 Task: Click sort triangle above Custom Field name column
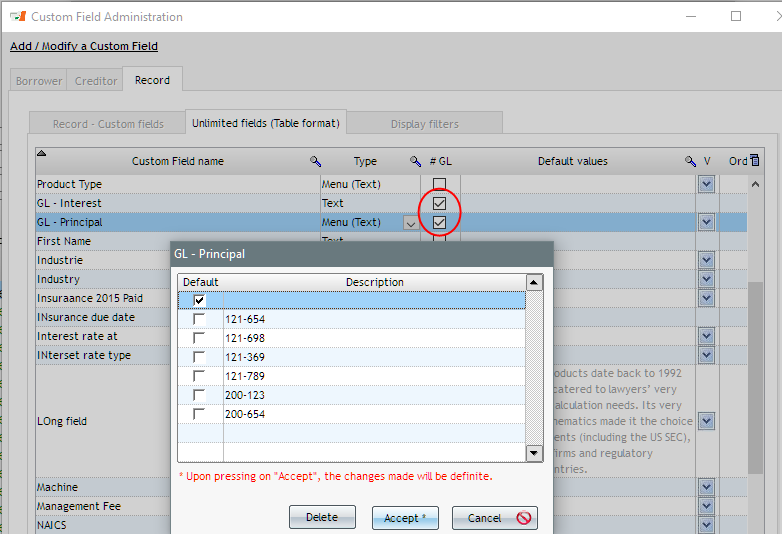point(42,154)
